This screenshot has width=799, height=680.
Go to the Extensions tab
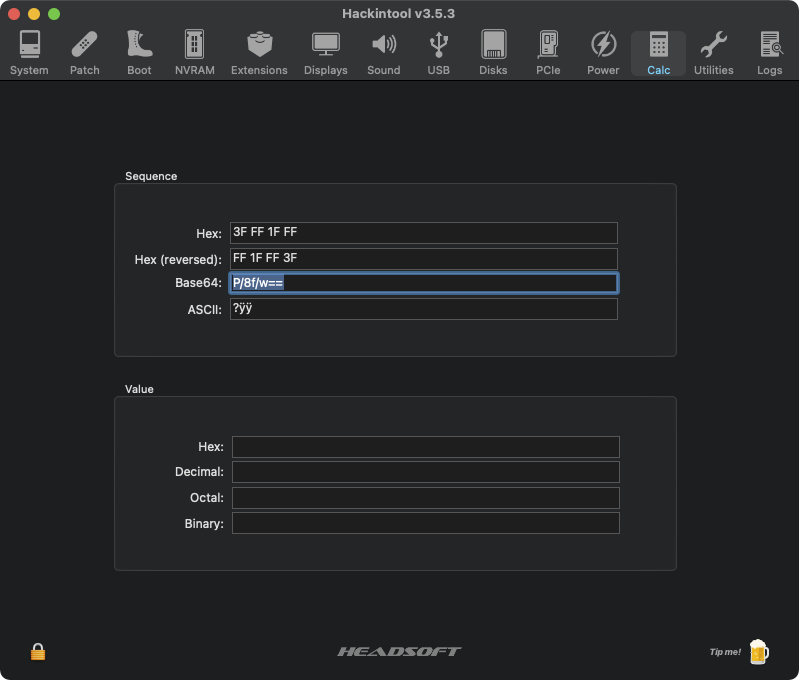pos(259,54)
